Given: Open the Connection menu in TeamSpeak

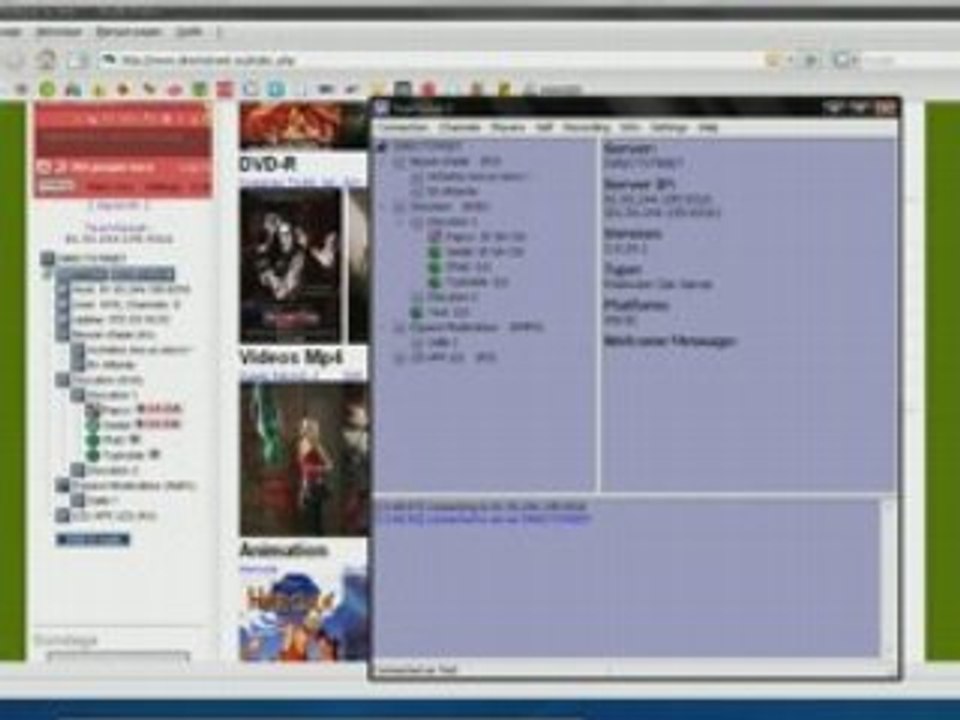Looking at the screenshot, I should 403,127.
